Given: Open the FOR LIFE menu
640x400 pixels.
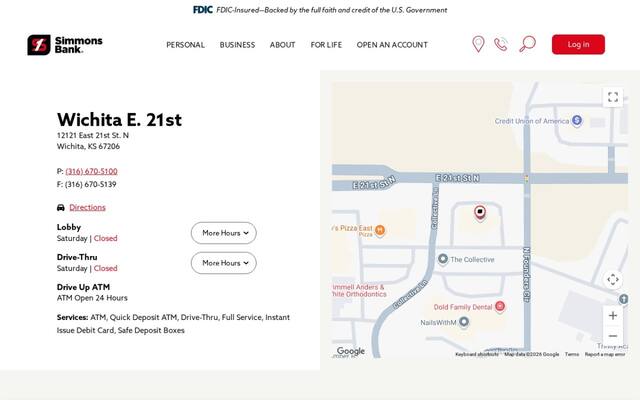Looking at the screenshot, I should pos(326,45).
